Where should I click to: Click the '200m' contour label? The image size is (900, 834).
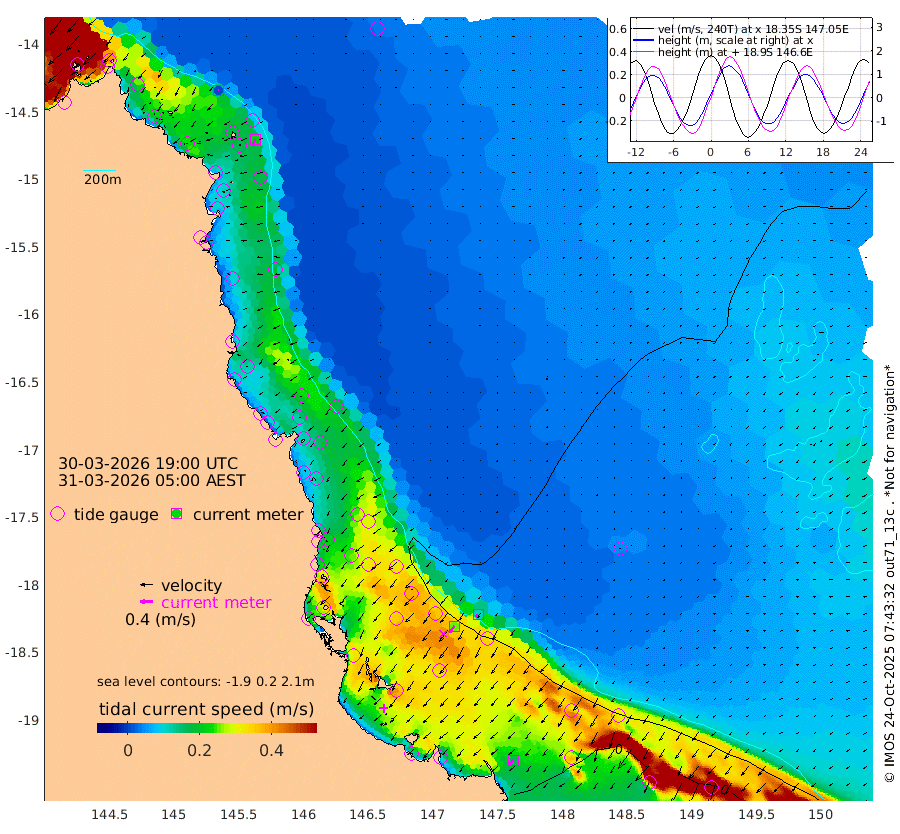(x=103, y=180)
